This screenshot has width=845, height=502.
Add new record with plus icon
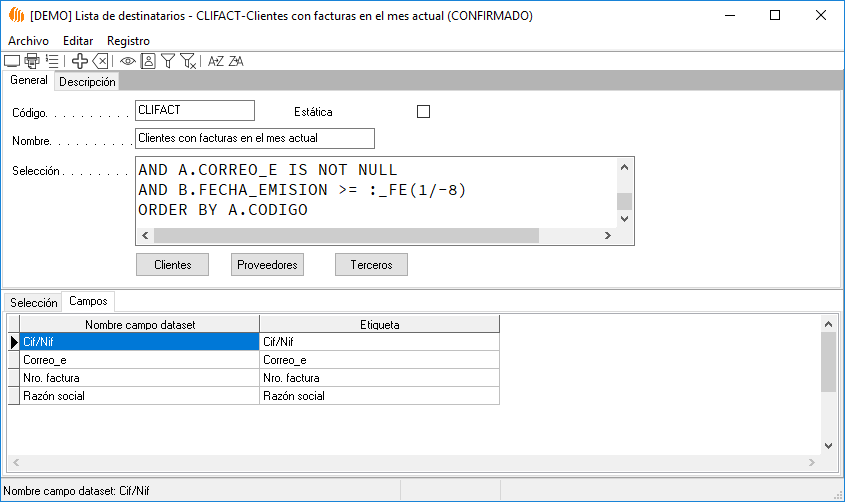(80, 61)
